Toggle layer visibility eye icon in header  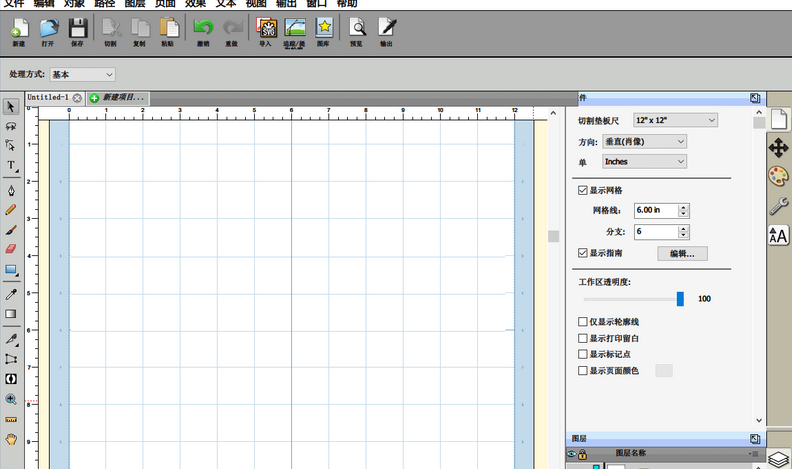(571, 454)
